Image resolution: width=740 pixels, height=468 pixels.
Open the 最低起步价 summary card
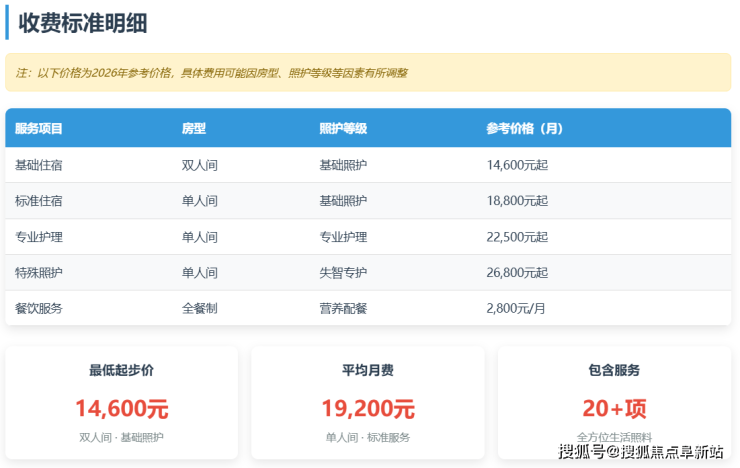click(122, 403)
